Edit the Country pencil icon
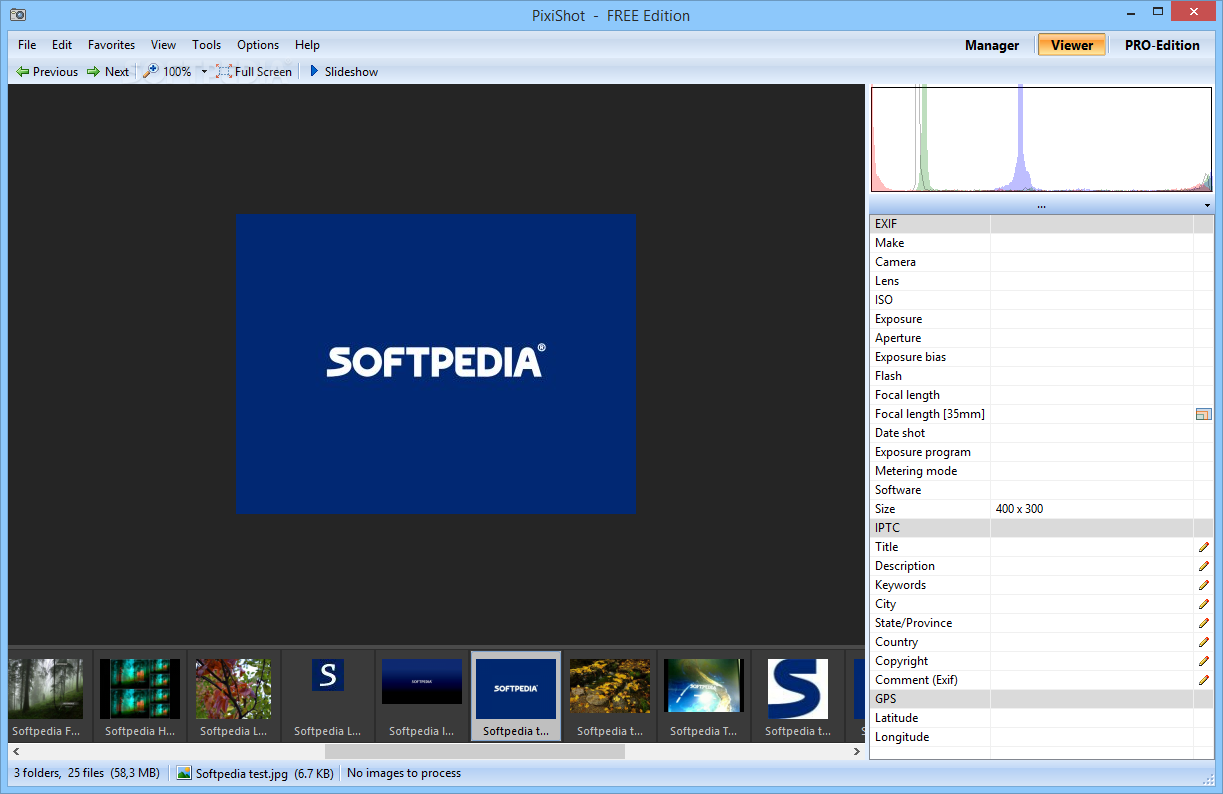 pos(1203,642)
